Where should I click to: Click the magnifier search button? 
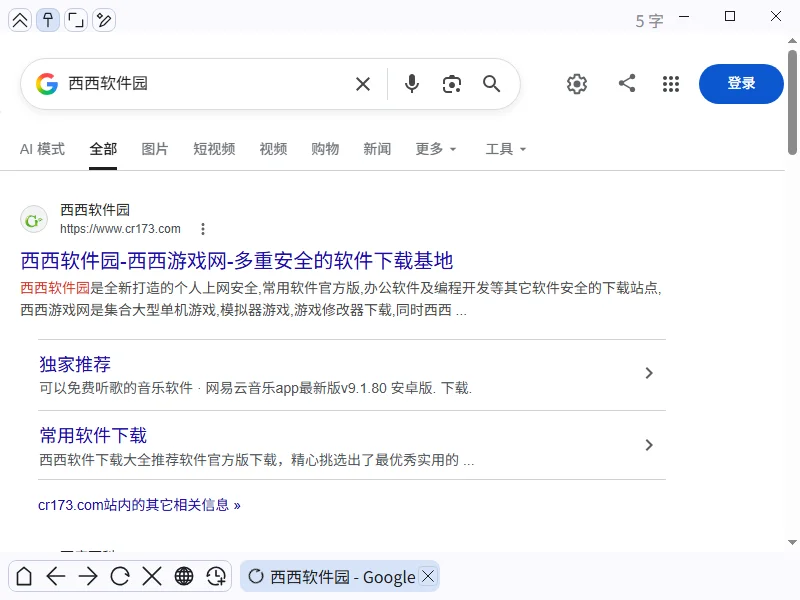coord(491,84)
